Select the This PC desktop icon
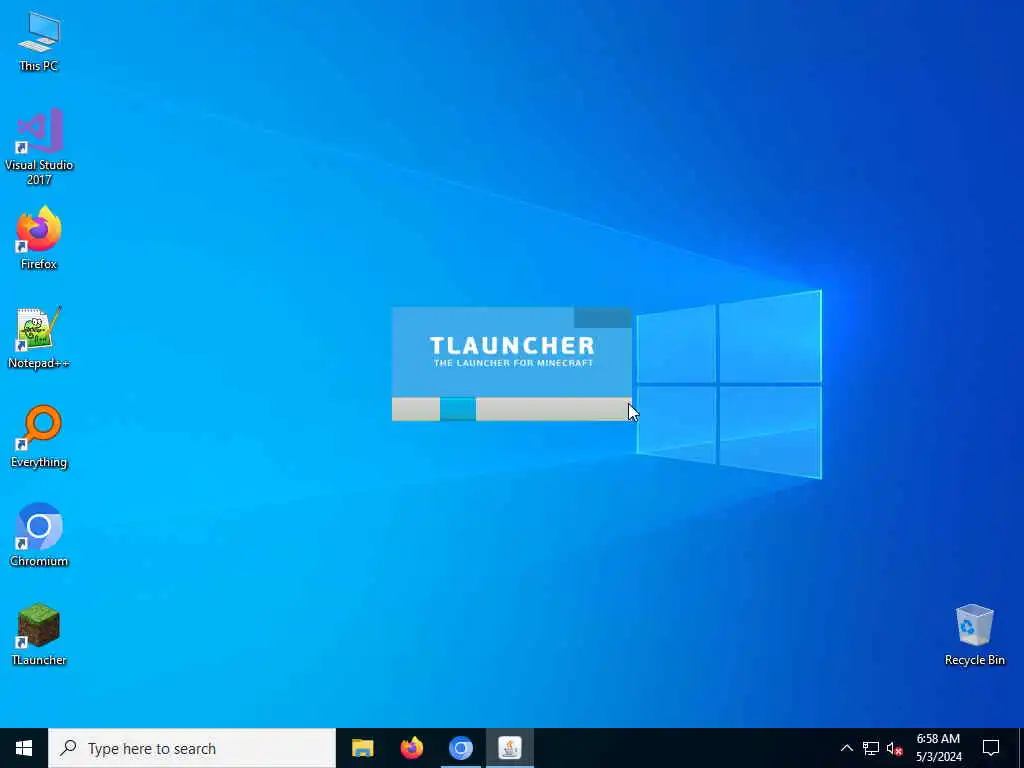Viewport: 1024px width, 768px height. coord(39,41)
